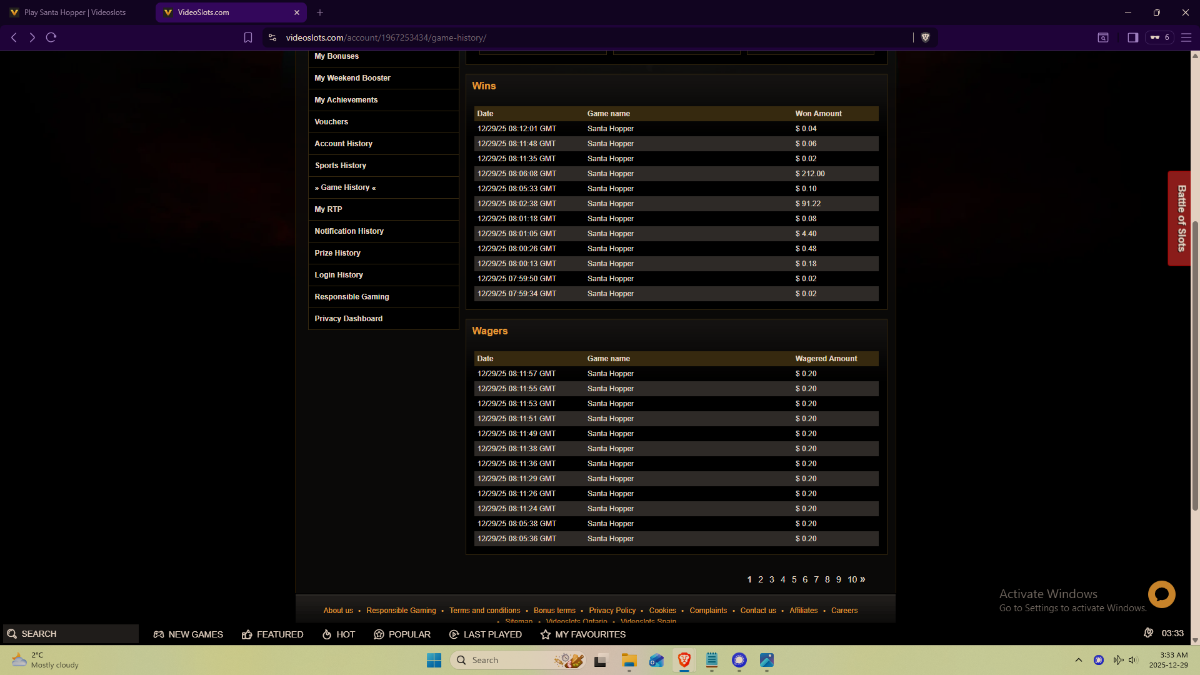Open the browser hamburger menu

[1186, 37]
